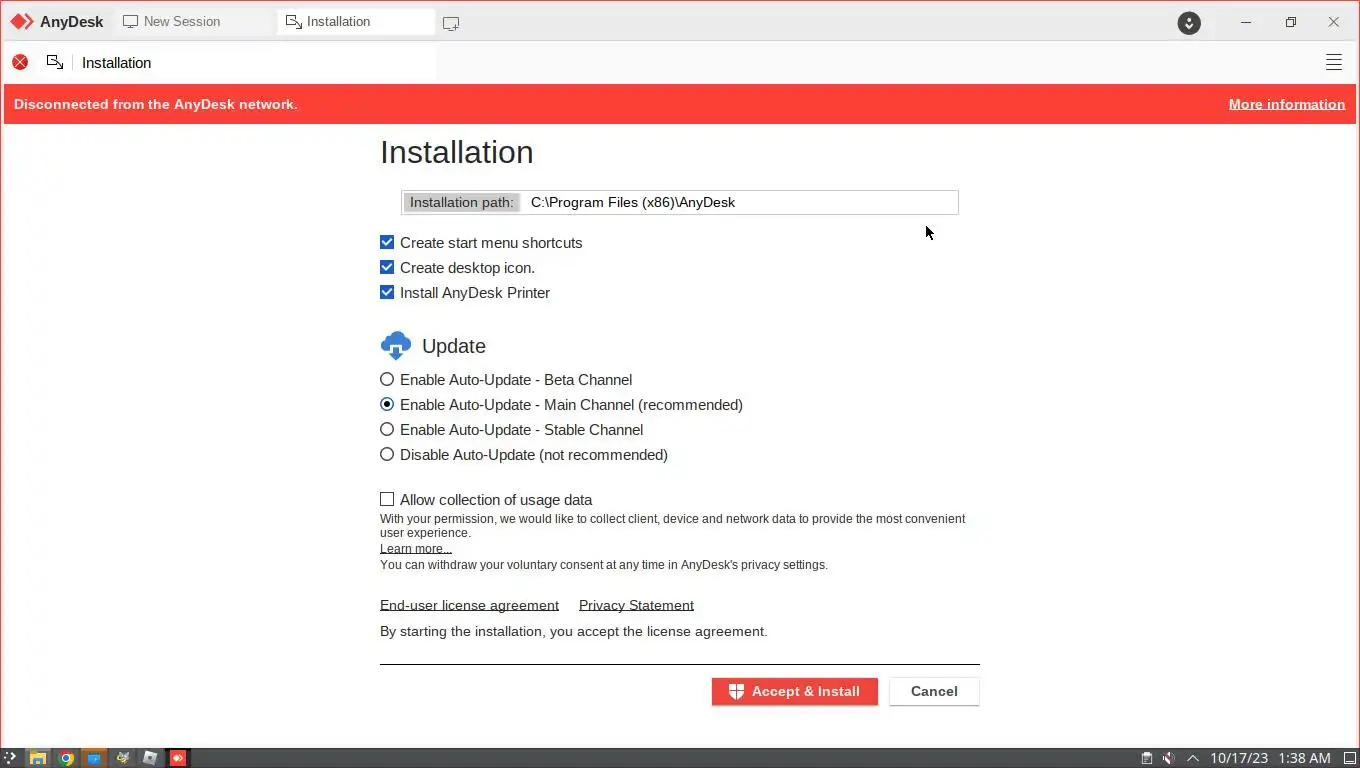Viewport: 1360px width, 768px height.
Task: Switch to AnyDesk from the taskbar icon
Action: (x=178, y=758)
